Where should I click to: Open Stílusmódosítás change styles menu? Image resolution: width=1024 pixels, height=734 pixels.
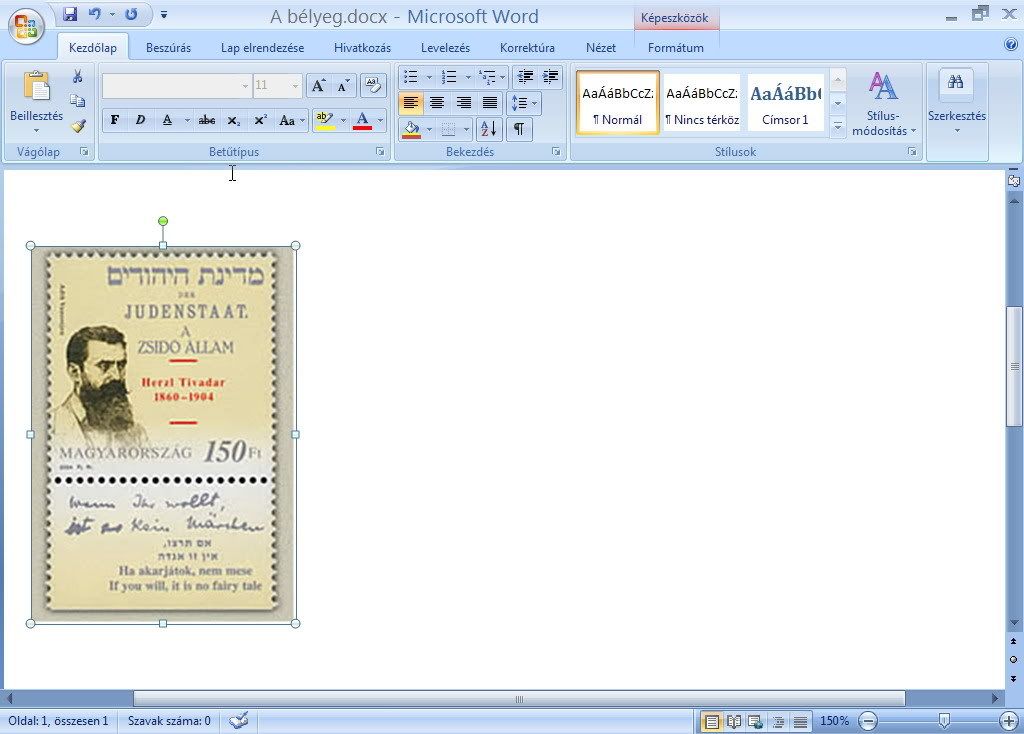click(x=883, y=103)
